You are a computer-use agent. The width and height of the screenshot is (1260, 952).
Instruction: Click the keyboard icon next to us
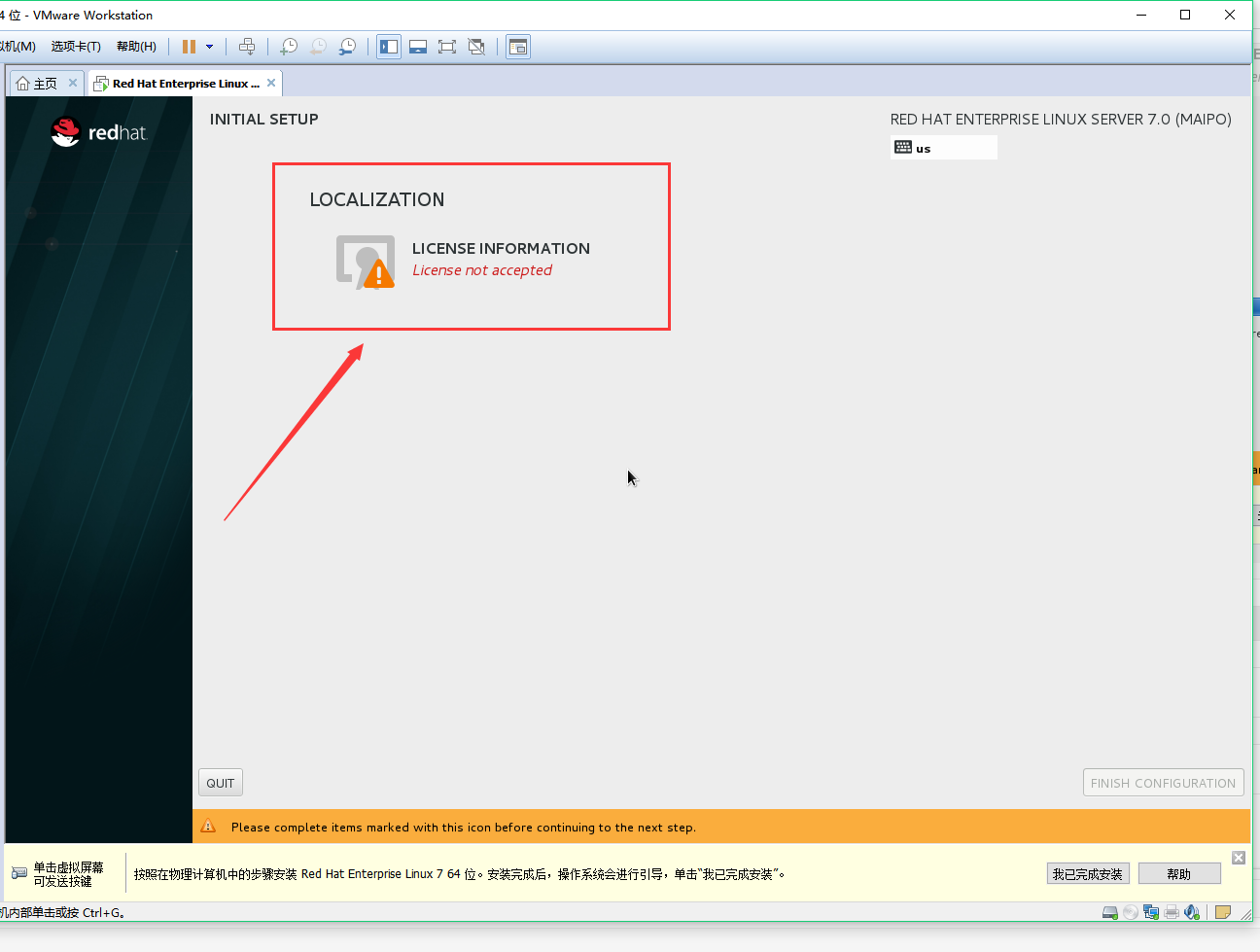pyautogui.click(x=903, y=148)
